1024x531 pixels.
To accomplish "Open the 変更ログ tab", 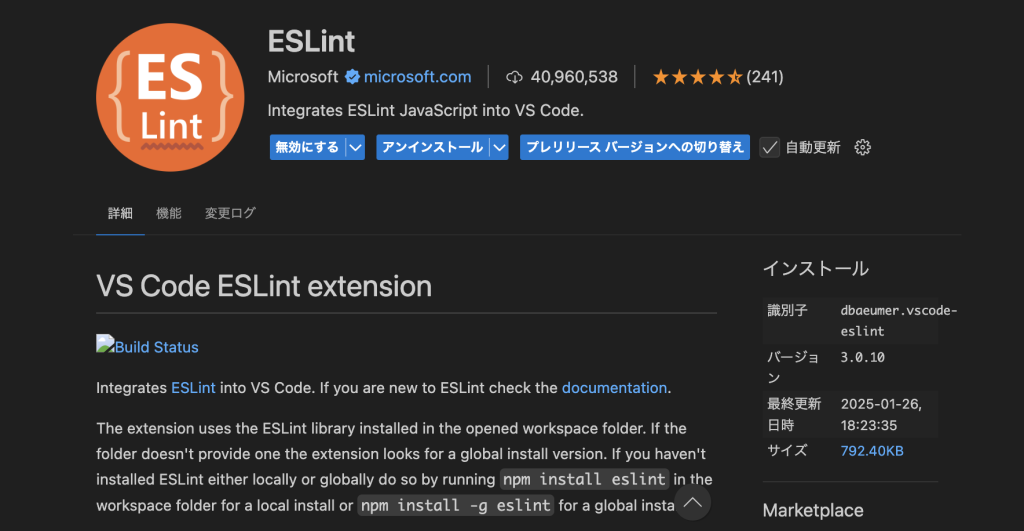I will (230, 213).
